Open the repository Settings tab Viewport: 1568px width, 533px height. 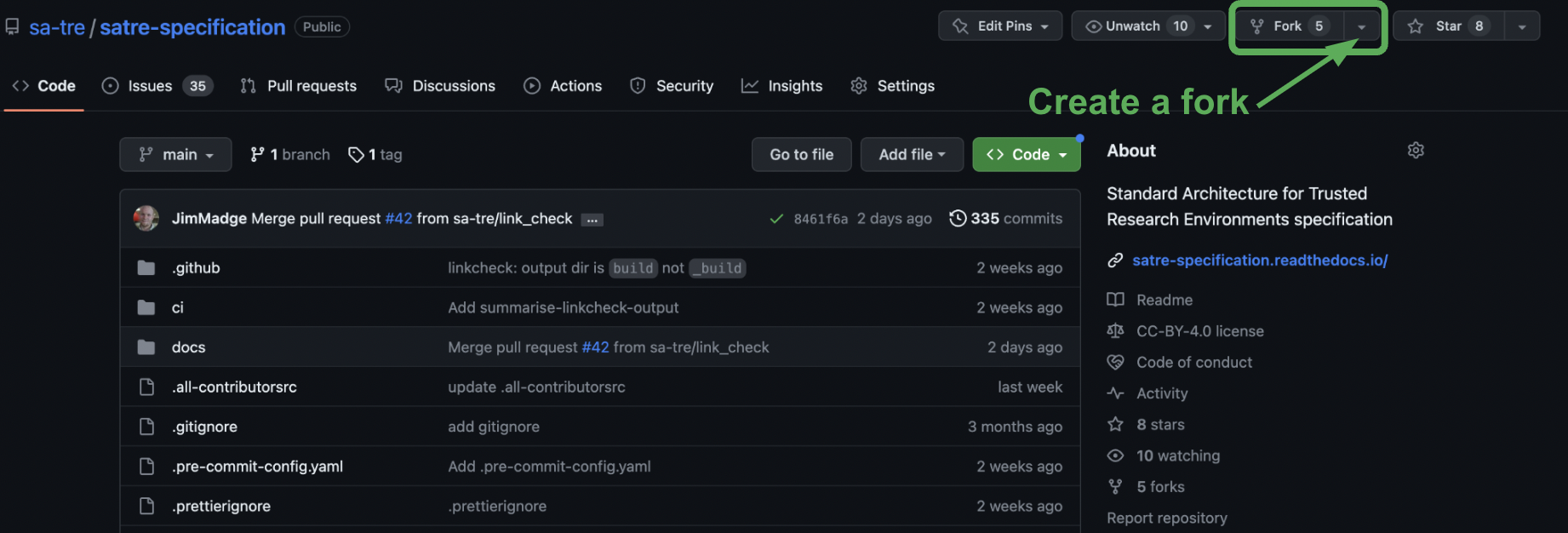point(893,86)
